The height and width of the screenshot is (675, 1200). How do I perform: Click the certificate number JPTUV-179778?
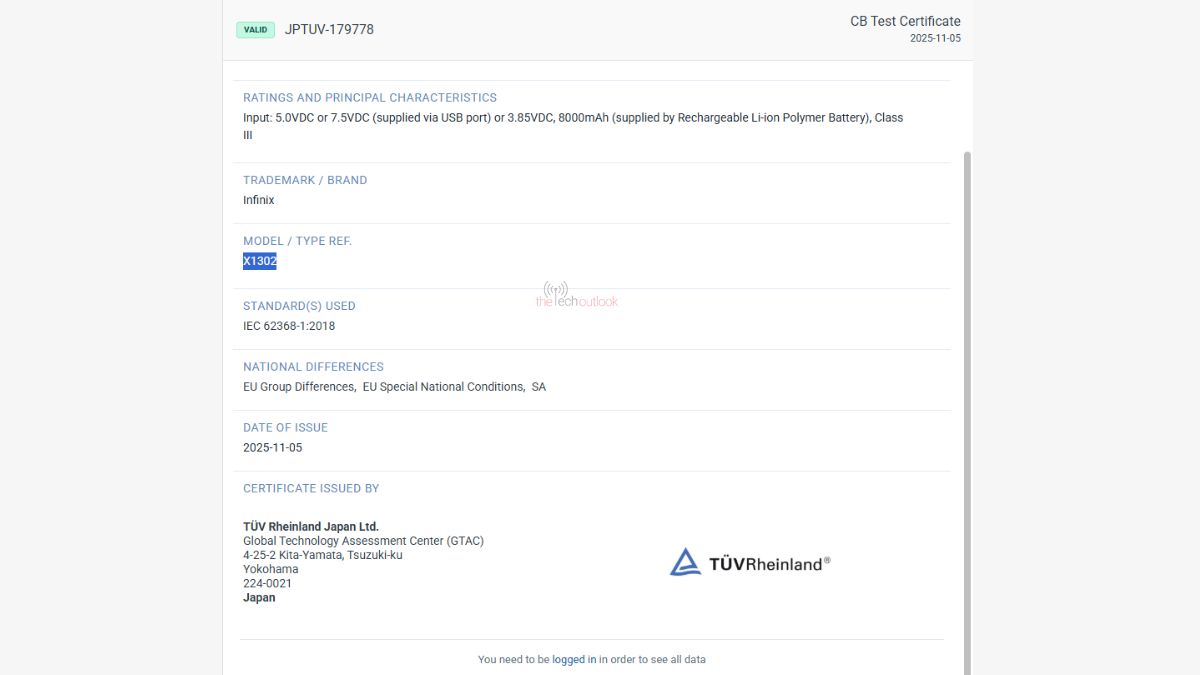point(329,30)
